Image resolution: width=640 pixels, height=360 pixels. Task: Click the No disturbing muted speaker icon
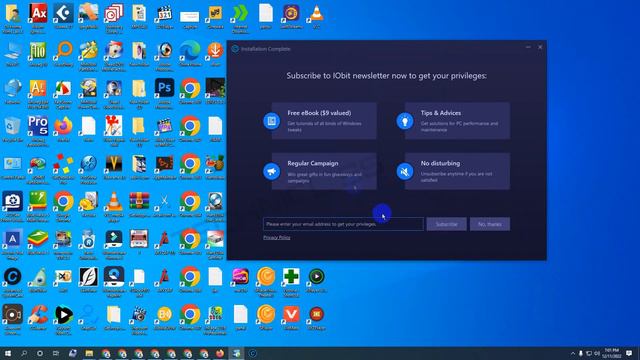tap(405, 171)
